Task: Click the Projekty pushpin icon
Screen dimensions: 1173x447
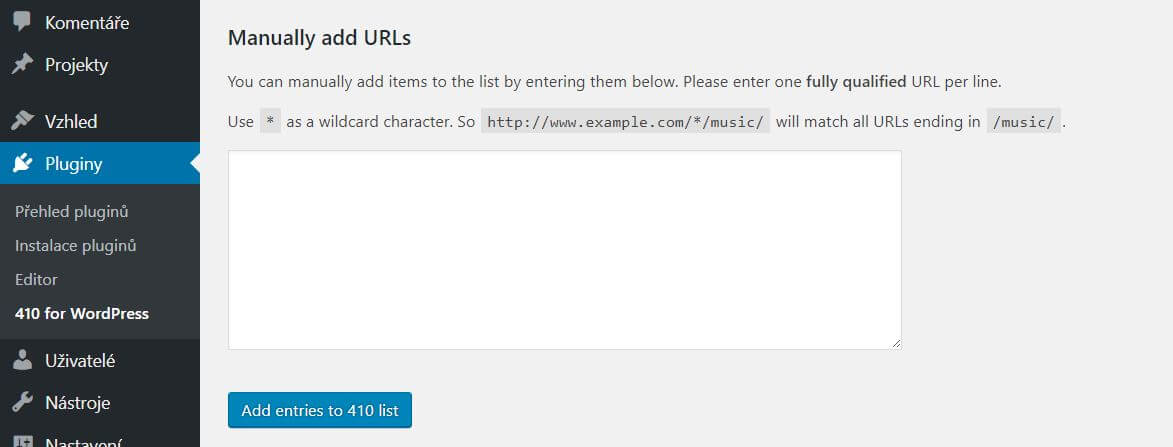Action: tap(22, 64)
